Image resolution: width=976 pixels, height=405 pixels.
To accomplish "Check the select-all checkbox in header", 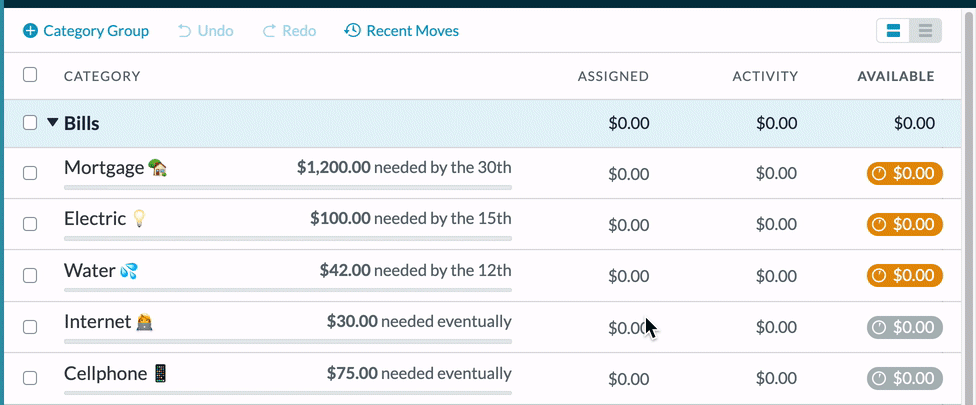I will [30, 75].
